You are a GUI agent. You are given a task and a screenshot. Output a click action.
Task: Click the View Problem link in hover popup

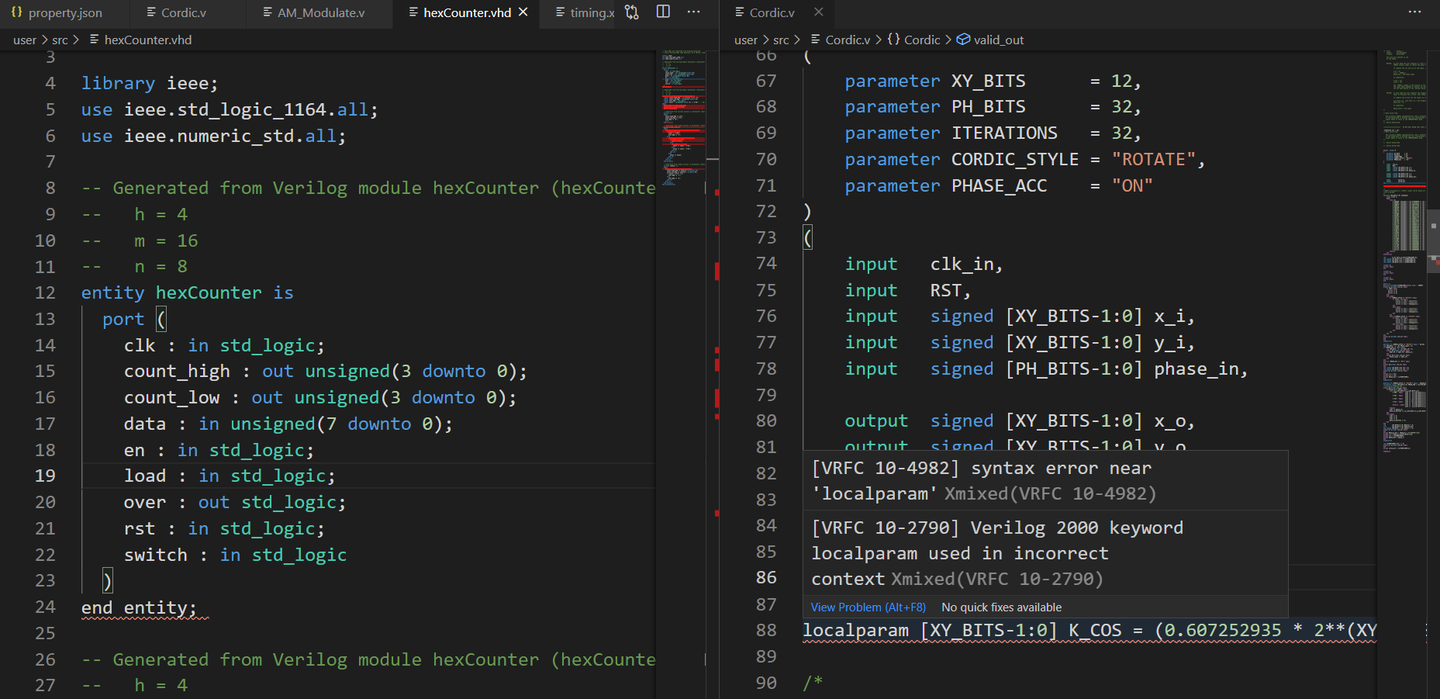[868, 607]
